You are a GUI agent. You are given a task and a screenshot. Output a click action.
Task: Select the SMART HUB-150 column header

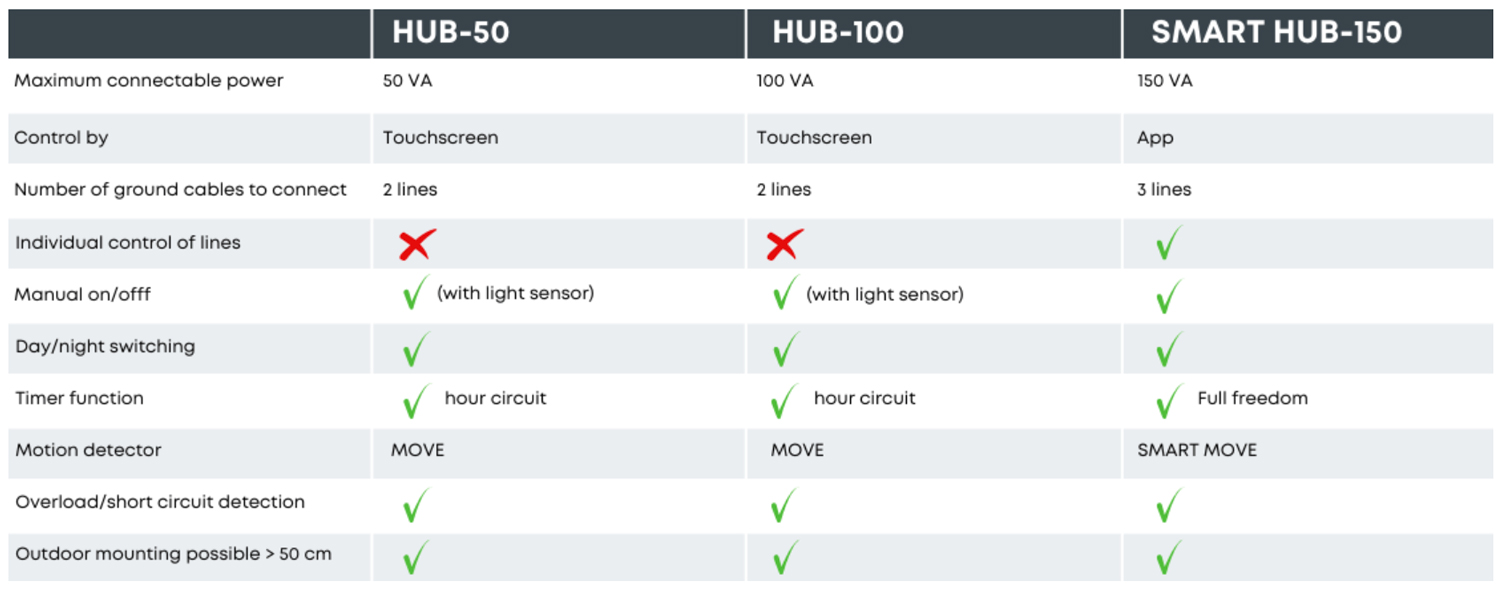tap(1276, 33)
